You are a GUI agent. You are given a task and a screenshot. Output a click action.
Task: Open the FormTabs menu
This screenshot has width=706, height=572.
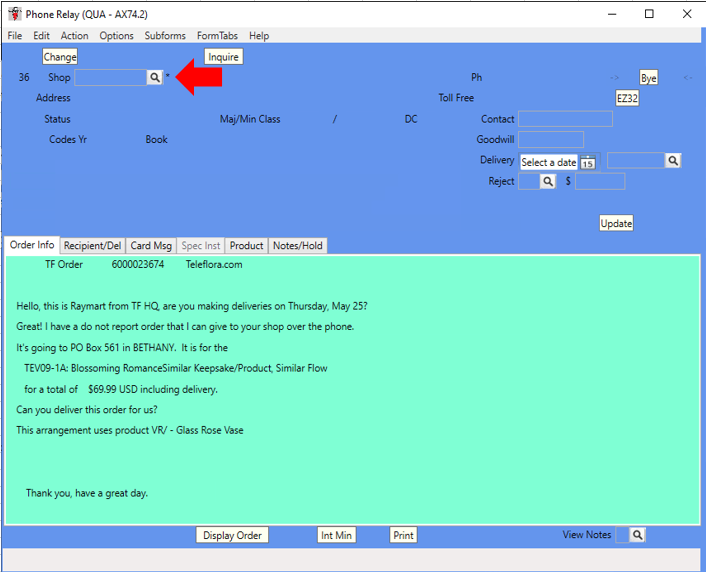pos(217,36)
